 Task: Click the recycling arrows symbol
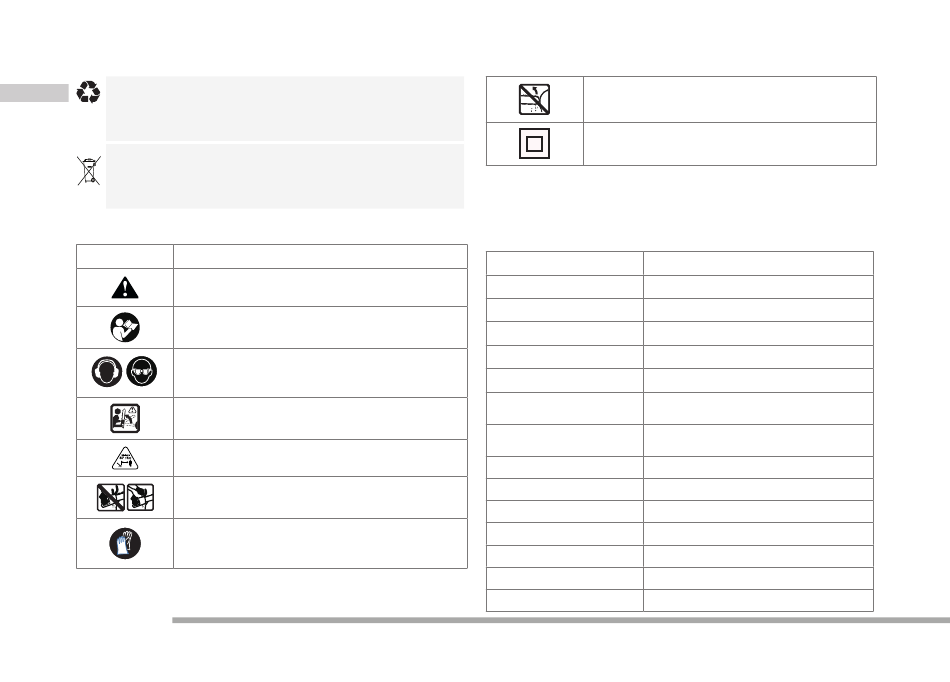tap(88, 92)
